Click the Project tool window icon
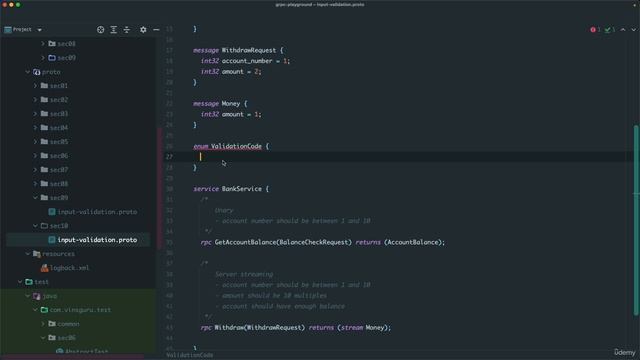The height and width of the screenshot is (360, 640). (x=8, y=29)
